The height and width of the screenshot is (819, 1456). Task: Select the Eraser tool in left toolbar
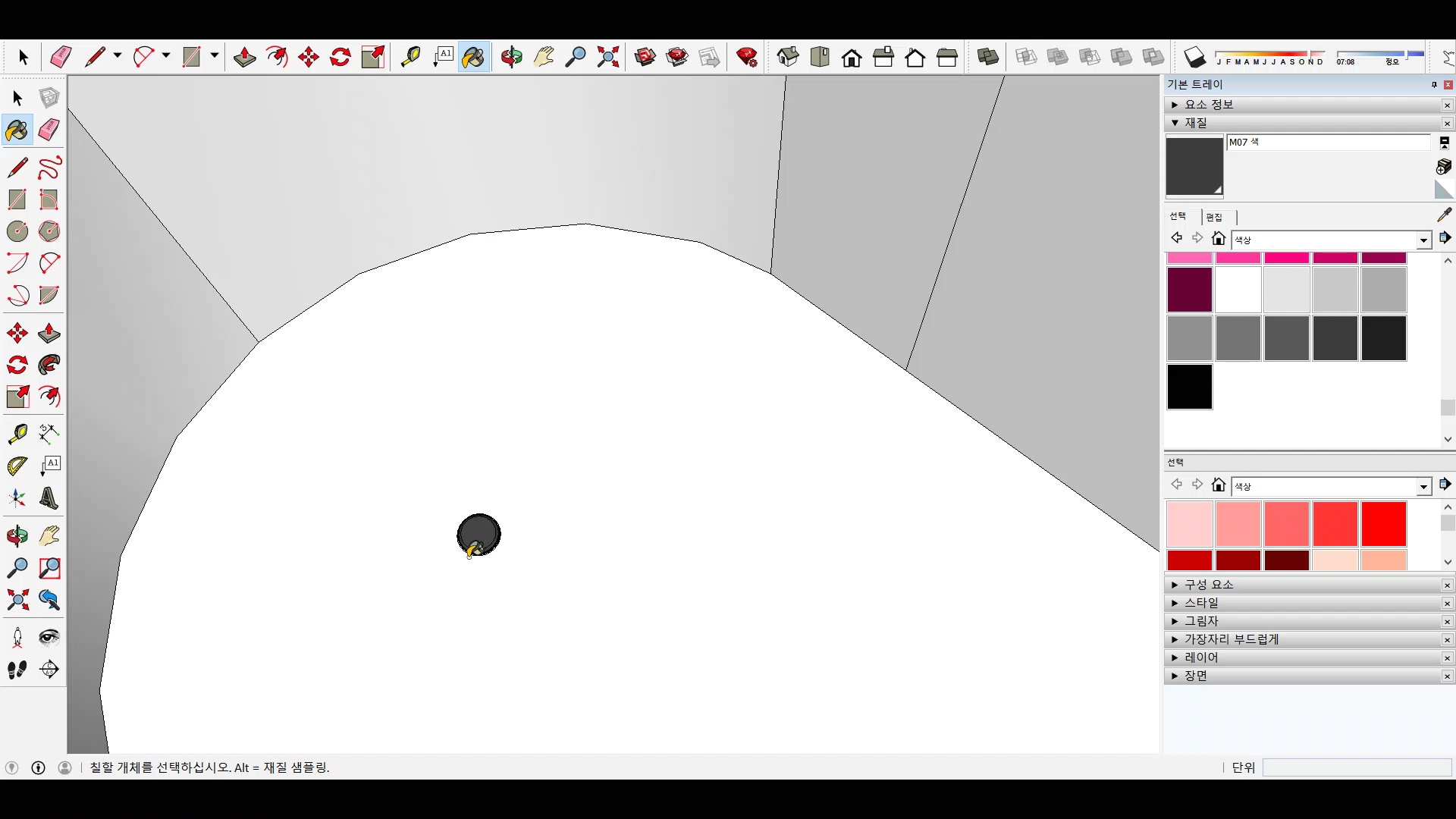49,130
